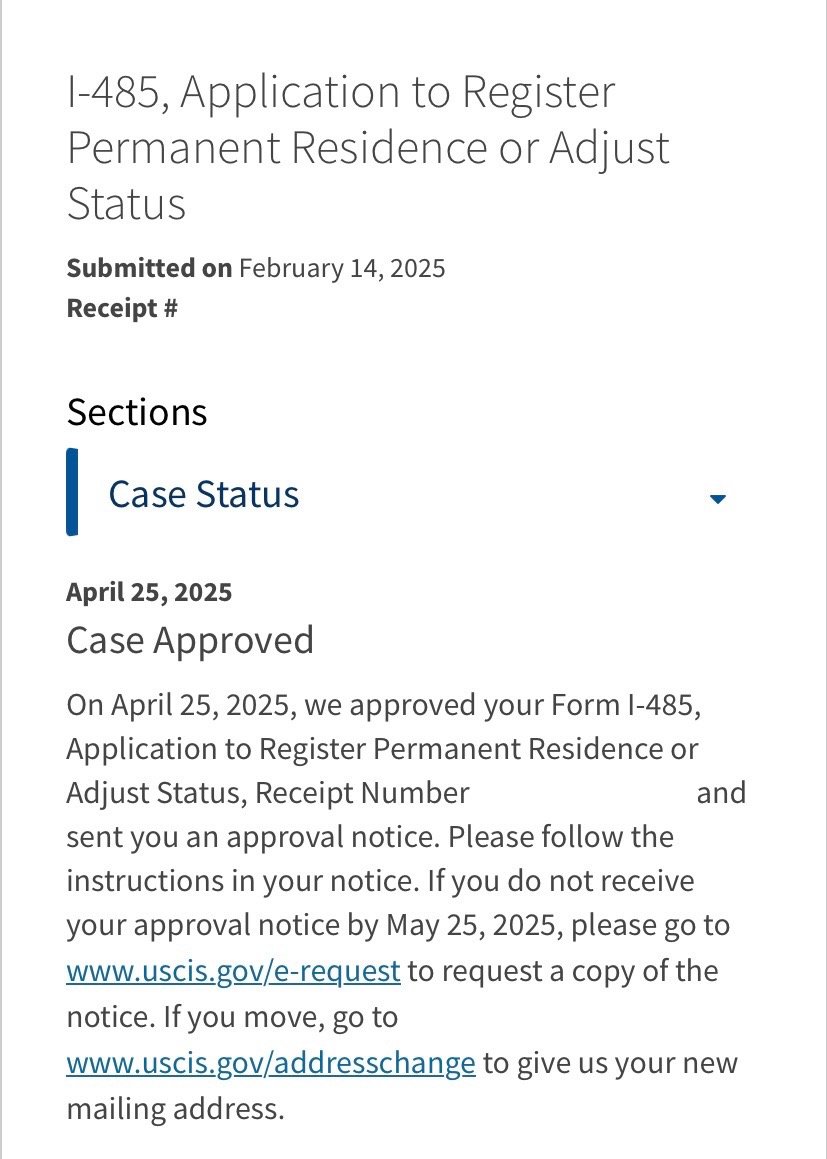This screenshot has width=827, height=1159.
Task: Click the I-485 application title heading
Action: tap(368, 148)
